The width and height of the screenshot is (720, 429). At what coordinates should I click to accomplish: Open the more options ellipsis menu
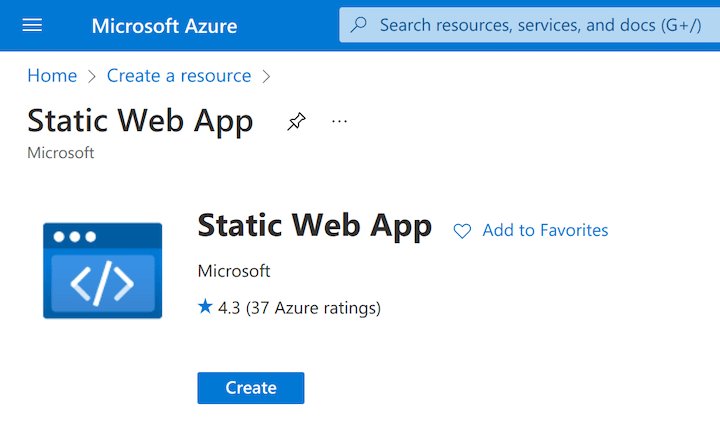point(340,121)
